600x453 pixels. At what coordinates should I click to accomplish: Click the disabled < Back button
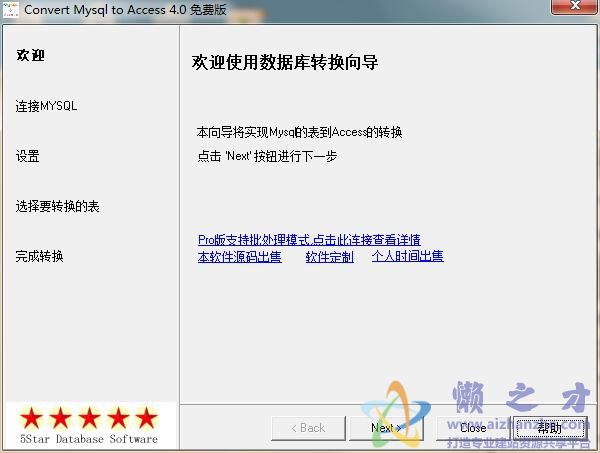click(x=308, y=428)
